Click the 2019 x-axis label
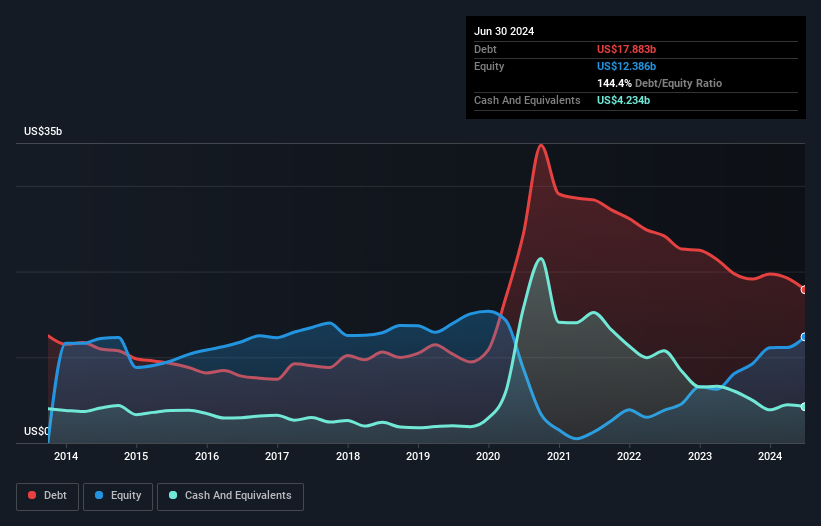The image size is (821, 526). point(418,456)
